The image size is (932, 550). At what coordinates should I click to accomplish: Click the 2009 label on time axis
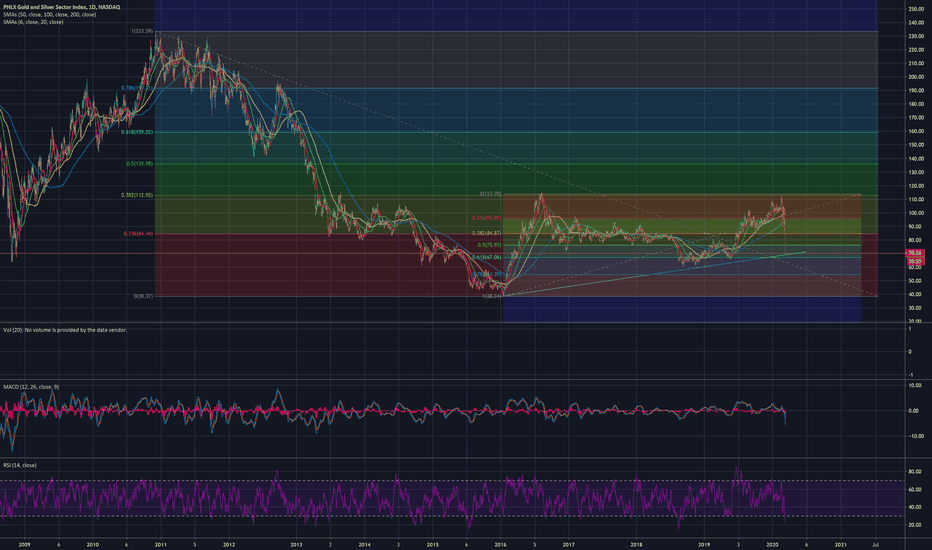pos(24,544)
